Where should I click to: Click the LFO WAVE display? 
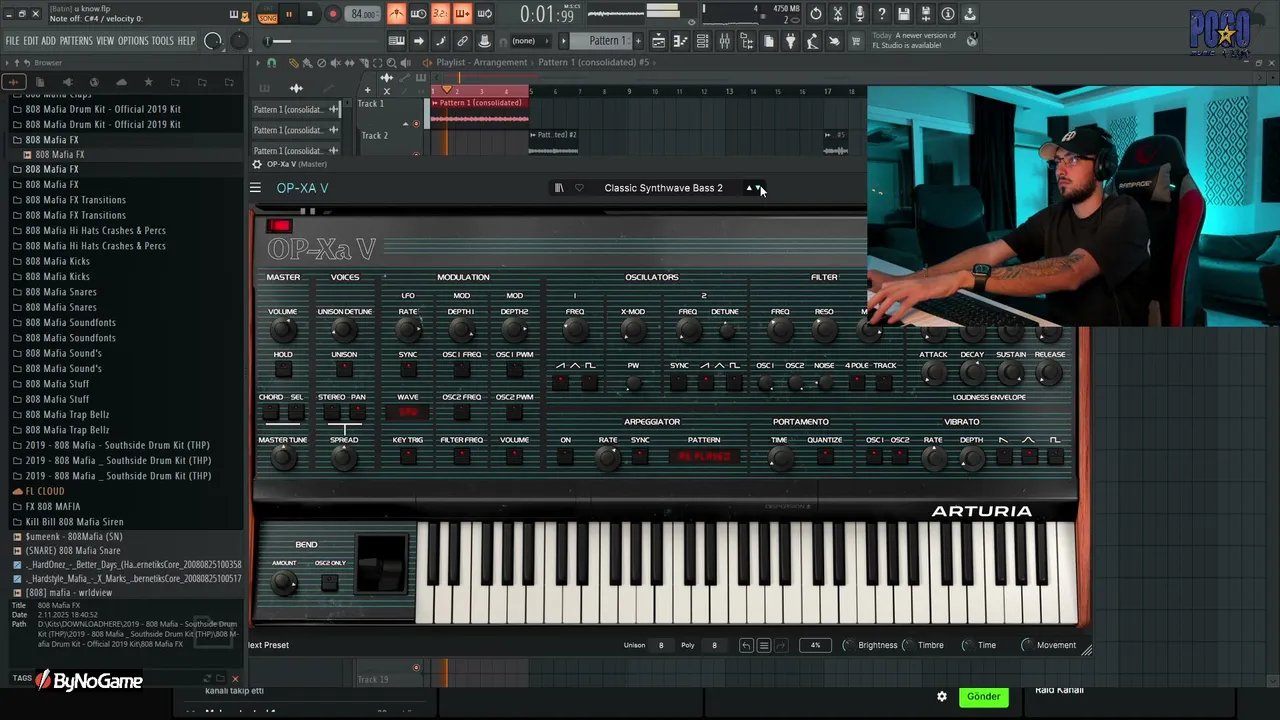(x=408, y=412)
